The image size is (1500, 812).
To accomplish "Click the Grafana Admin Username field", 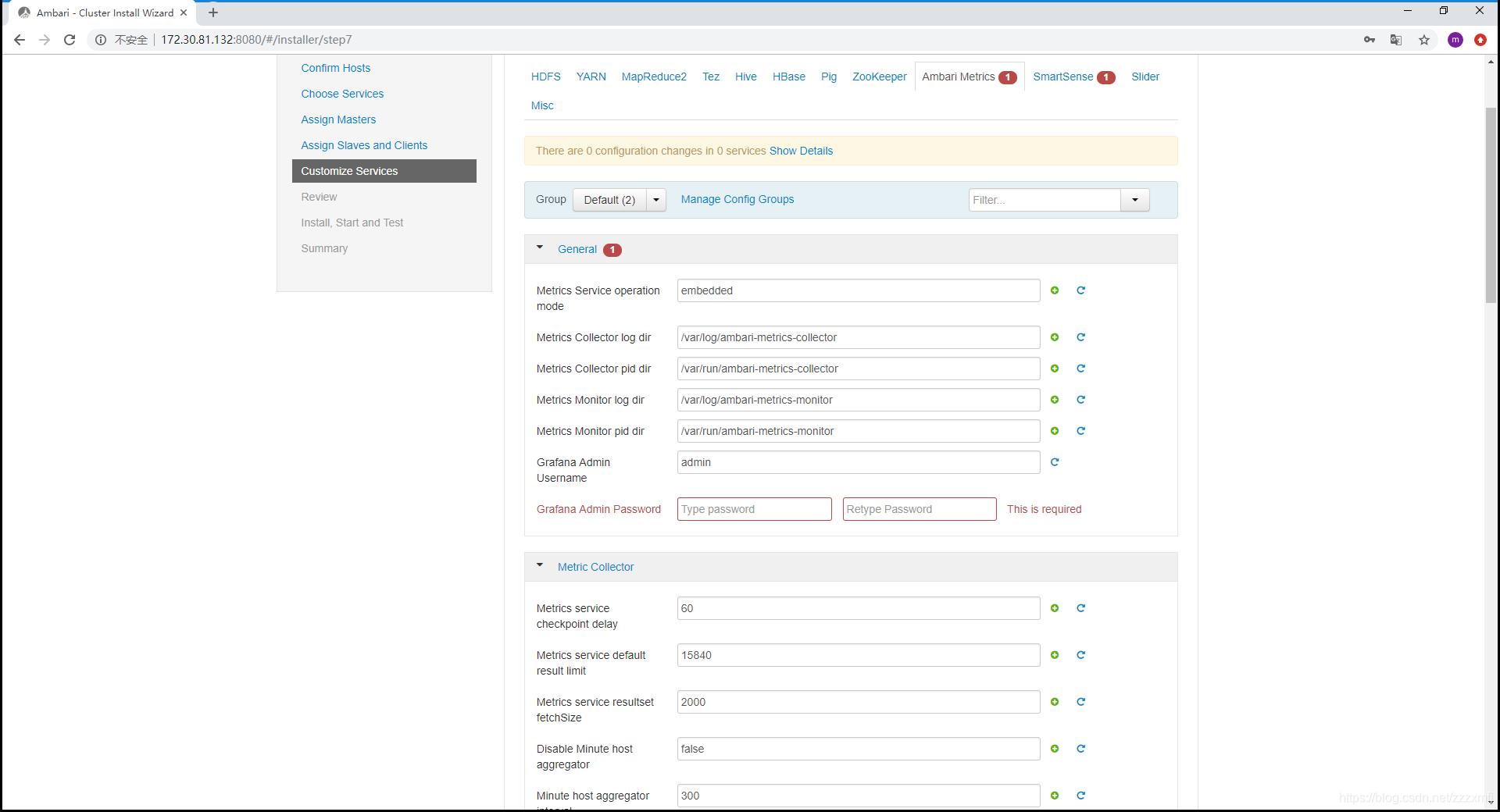I will (859, 462).
